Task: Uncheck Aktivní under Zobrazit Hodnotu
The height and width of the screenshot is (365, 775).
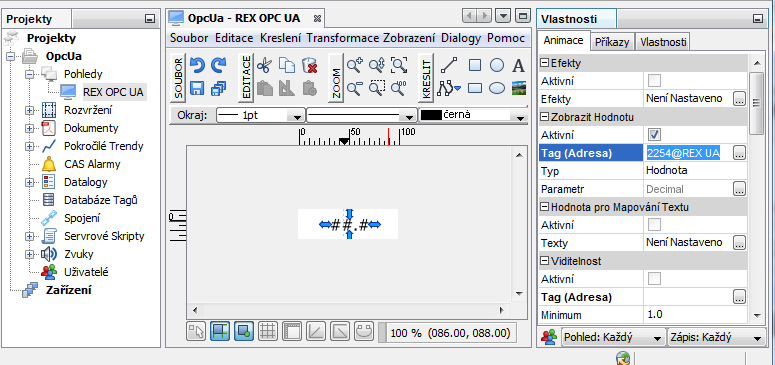Action: click(654, 135)
